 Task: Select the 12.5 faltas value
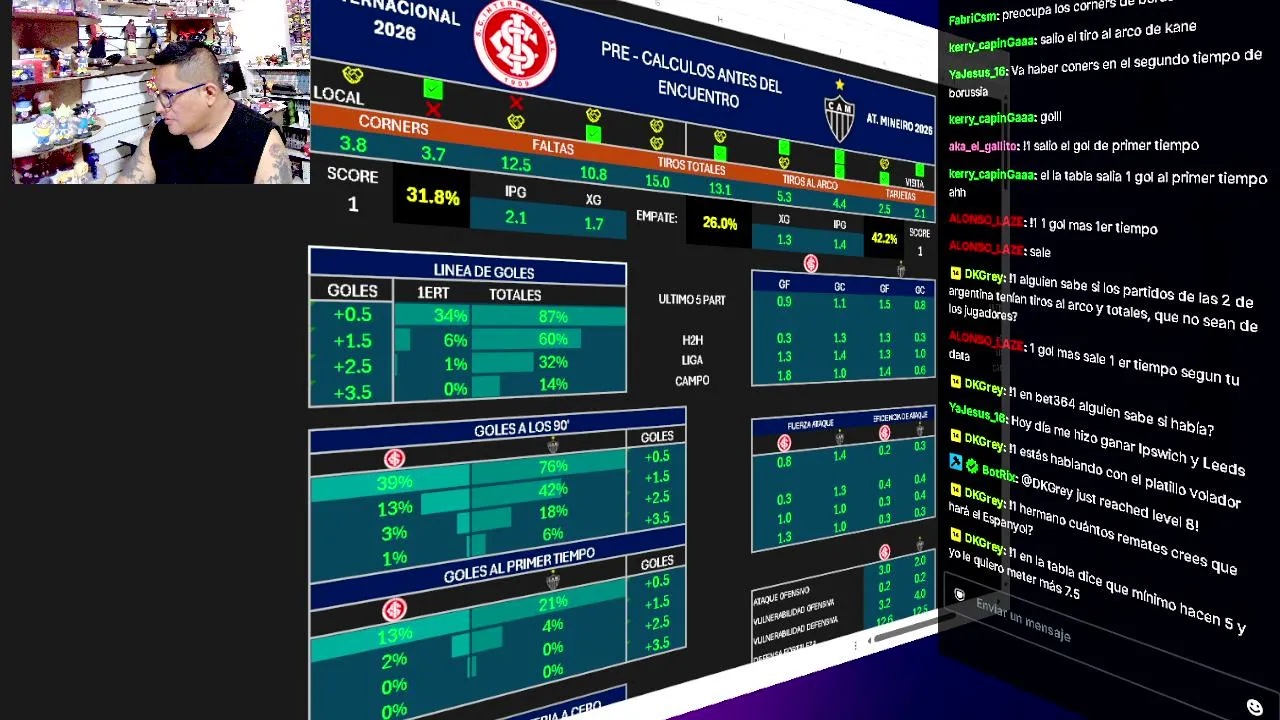point(516,164)
